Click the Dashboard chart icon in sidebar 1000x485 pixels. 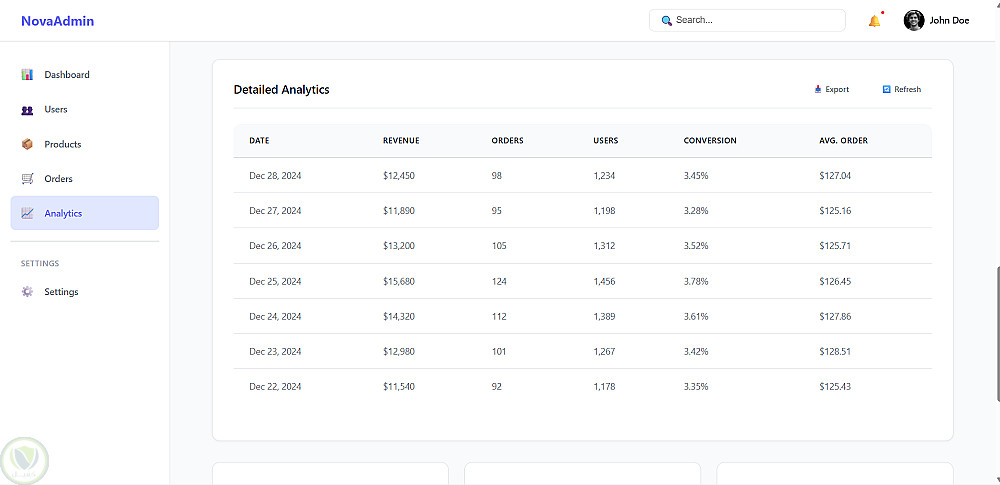click(x=27, y=75)
